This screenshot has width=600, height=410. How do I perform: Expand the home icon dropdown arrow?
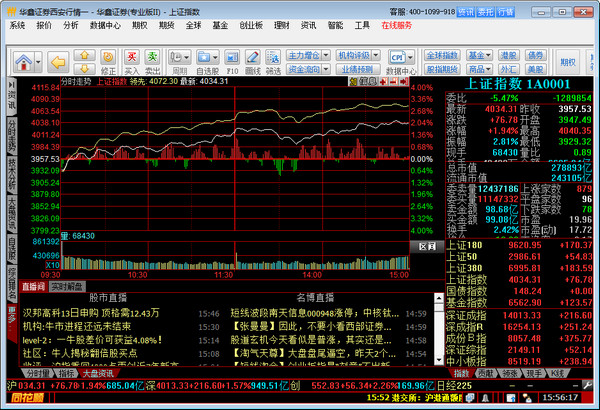point(38,62)
